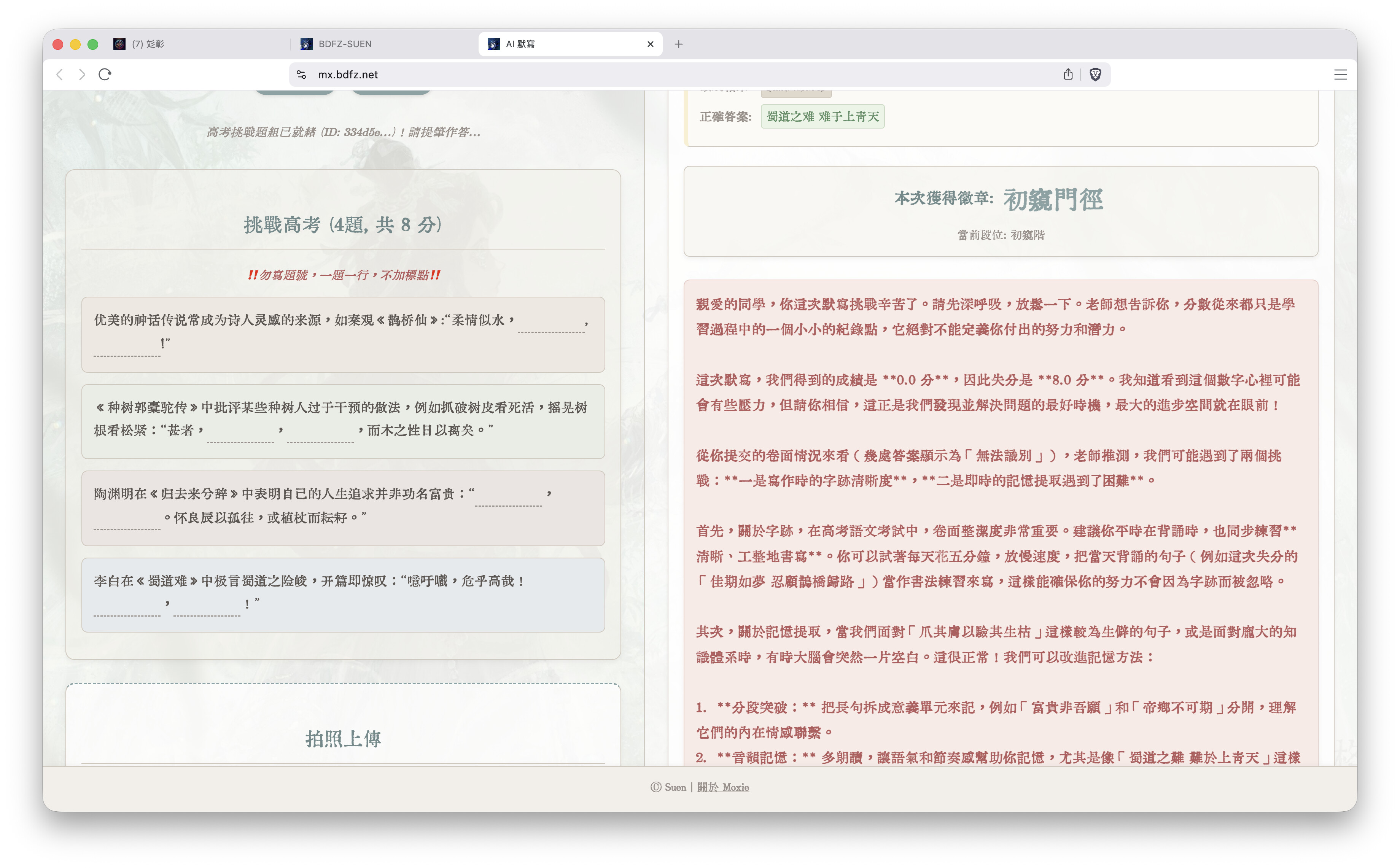Switch to the BDFZ-SUEN tab
Screen dimensions: 1400x868
click(344, 44)
